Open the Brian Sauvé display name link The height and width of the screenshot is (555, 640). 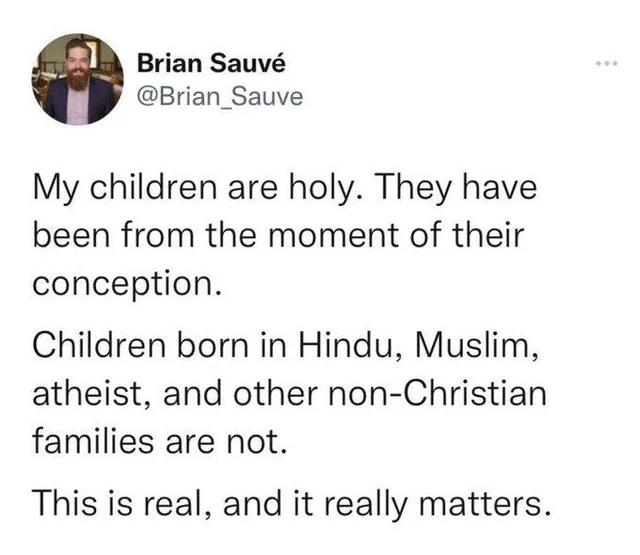pos(210,64)
